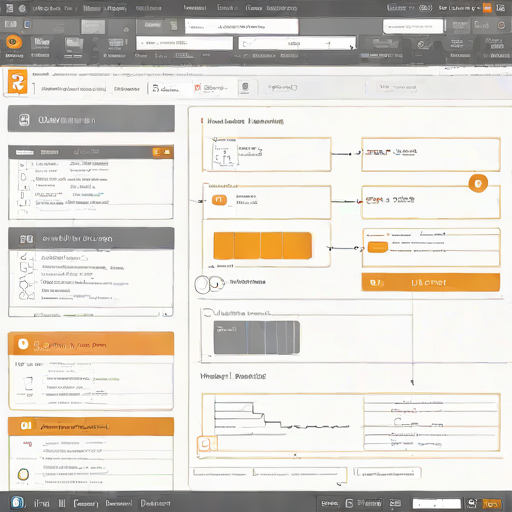Click the small orange rounded icon in second diagram box
Image resolution: width=512 pixels, height=512 pixels.
pos(219,200)
